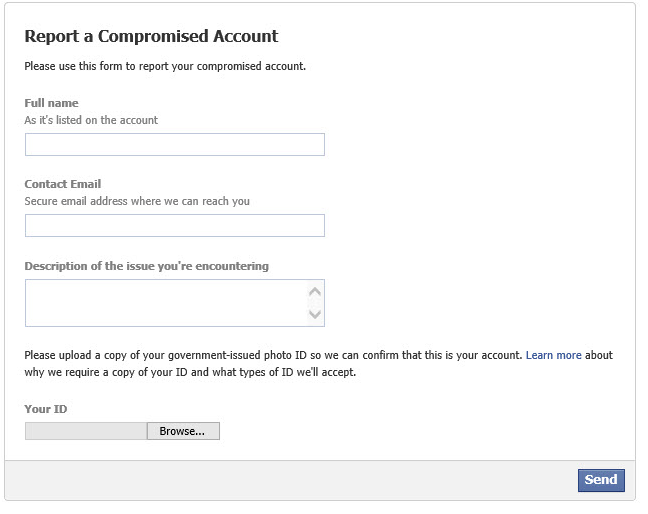Click the Browse... button to upload ID
The height and width of the screenshot is (514, 648).
point(183,431)
